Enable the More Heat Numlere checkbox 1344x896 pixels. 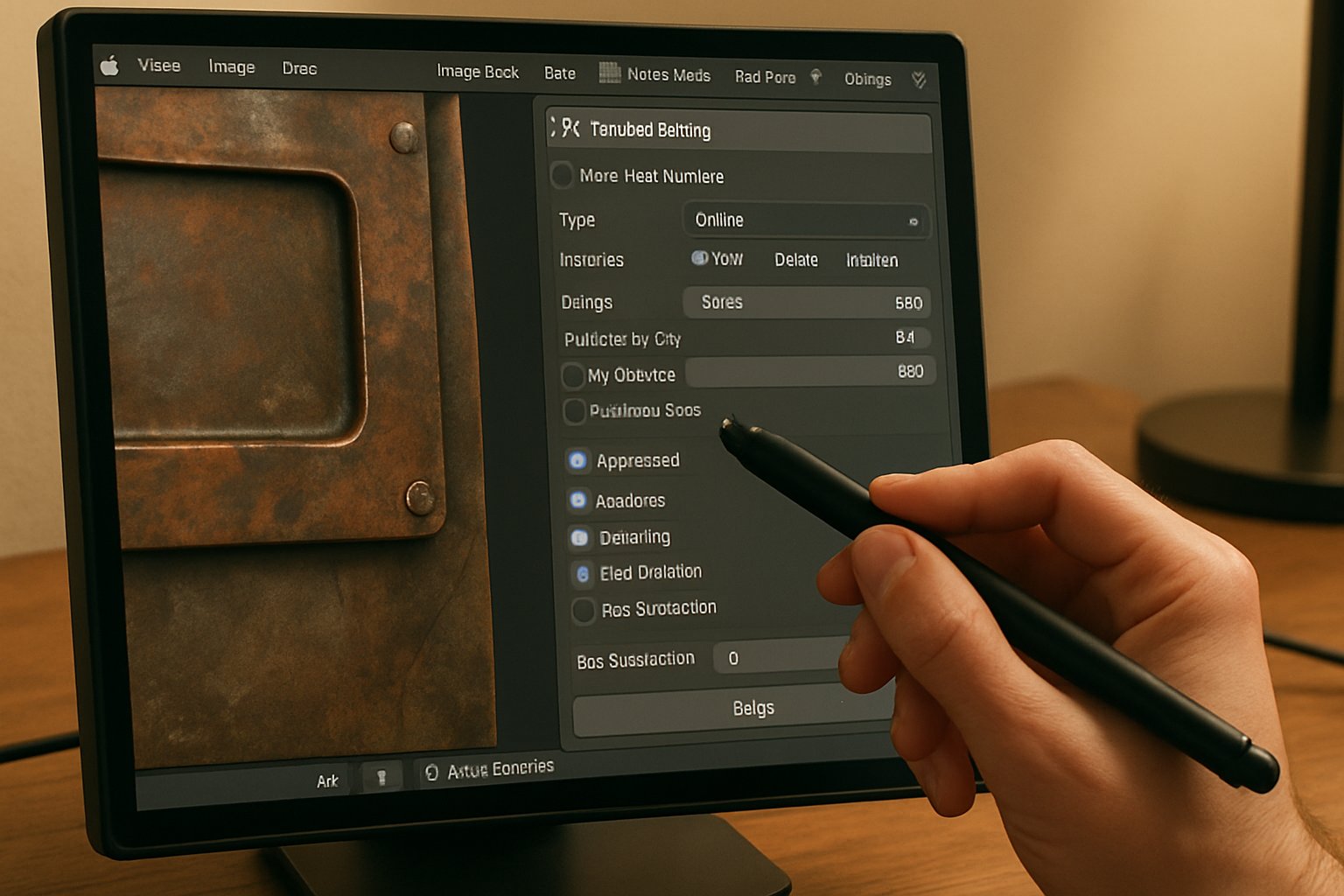pos(563,176)
